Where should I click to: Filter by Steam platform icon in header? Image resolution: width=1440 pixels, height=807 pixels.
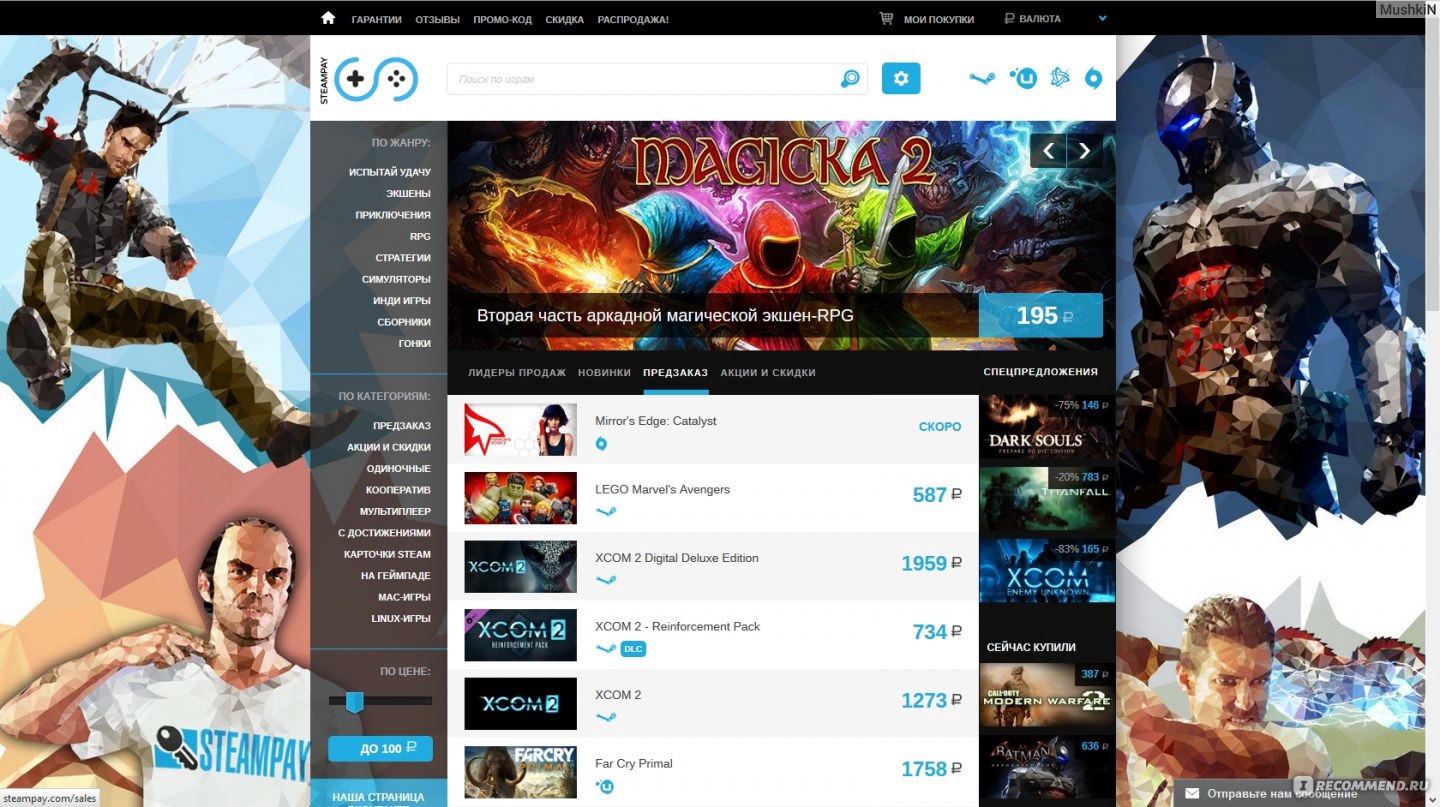(982, 79)
